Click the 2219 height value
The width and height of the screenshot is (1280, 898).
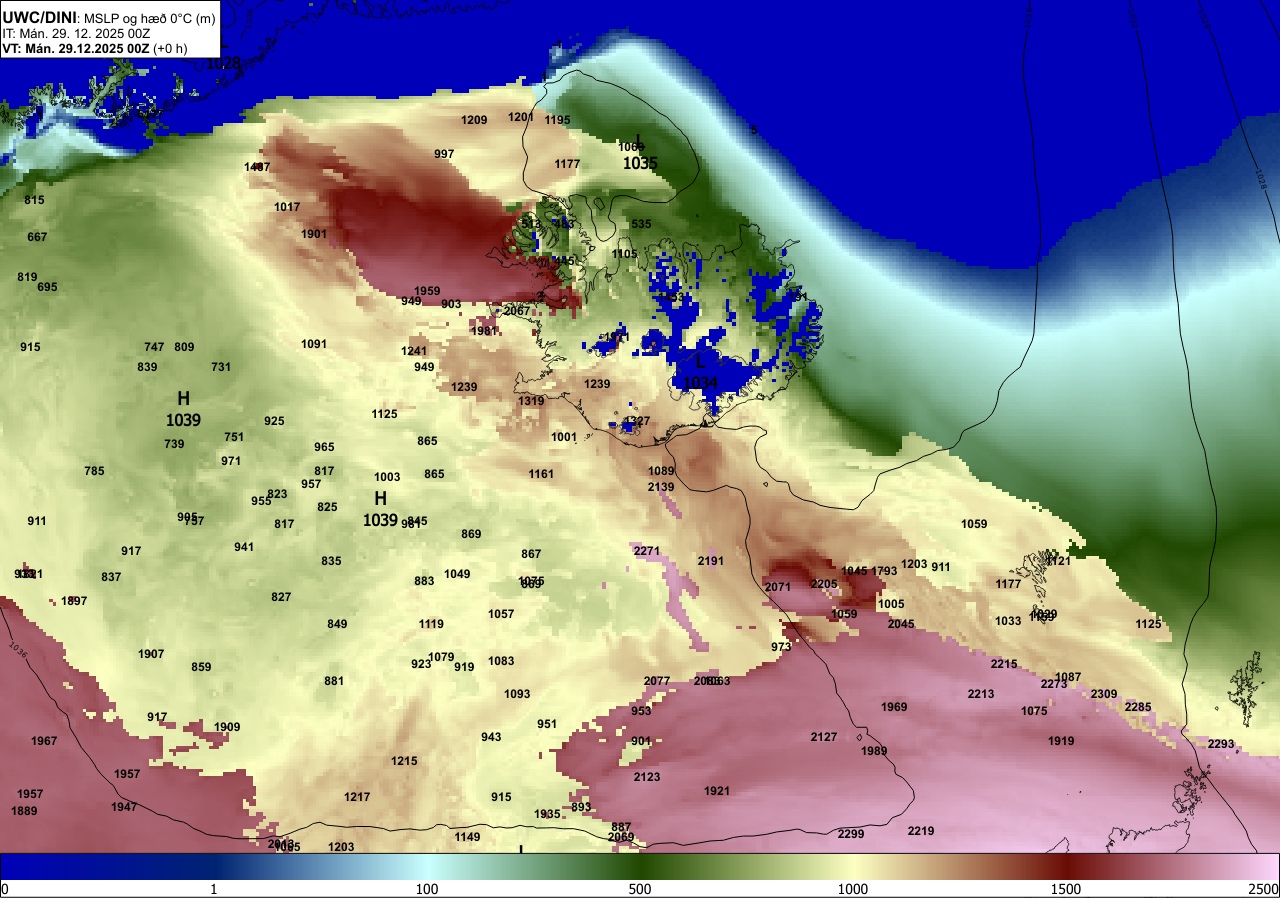click(x=921, y=831)
